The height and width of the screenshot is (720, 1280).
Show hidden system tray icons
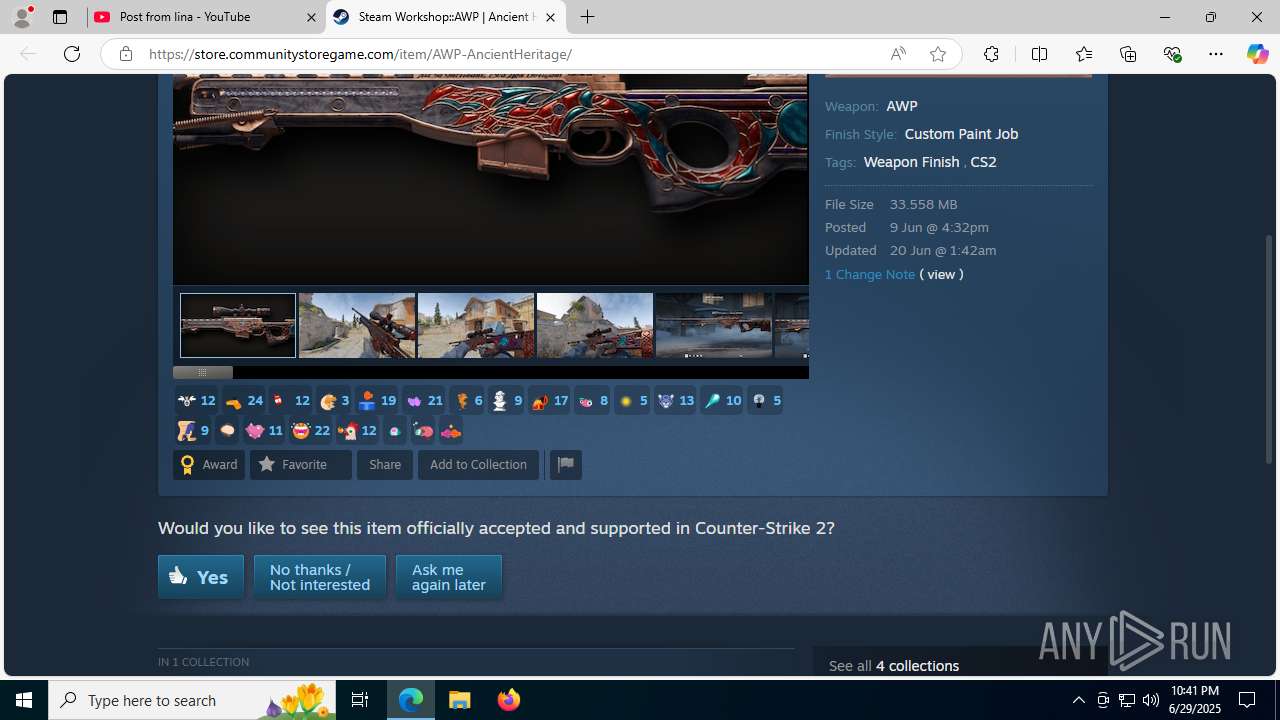pyautogui.click(x=1078, y=700)
